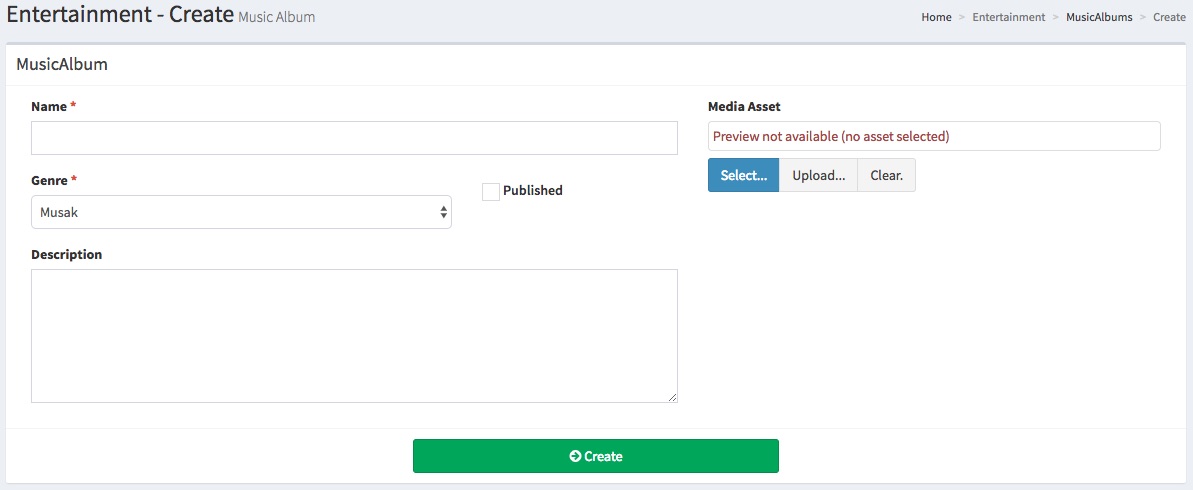This screenshot has height=490, width=1193.
Task: Submit the form with the green Create button
Action: [595, 456]
